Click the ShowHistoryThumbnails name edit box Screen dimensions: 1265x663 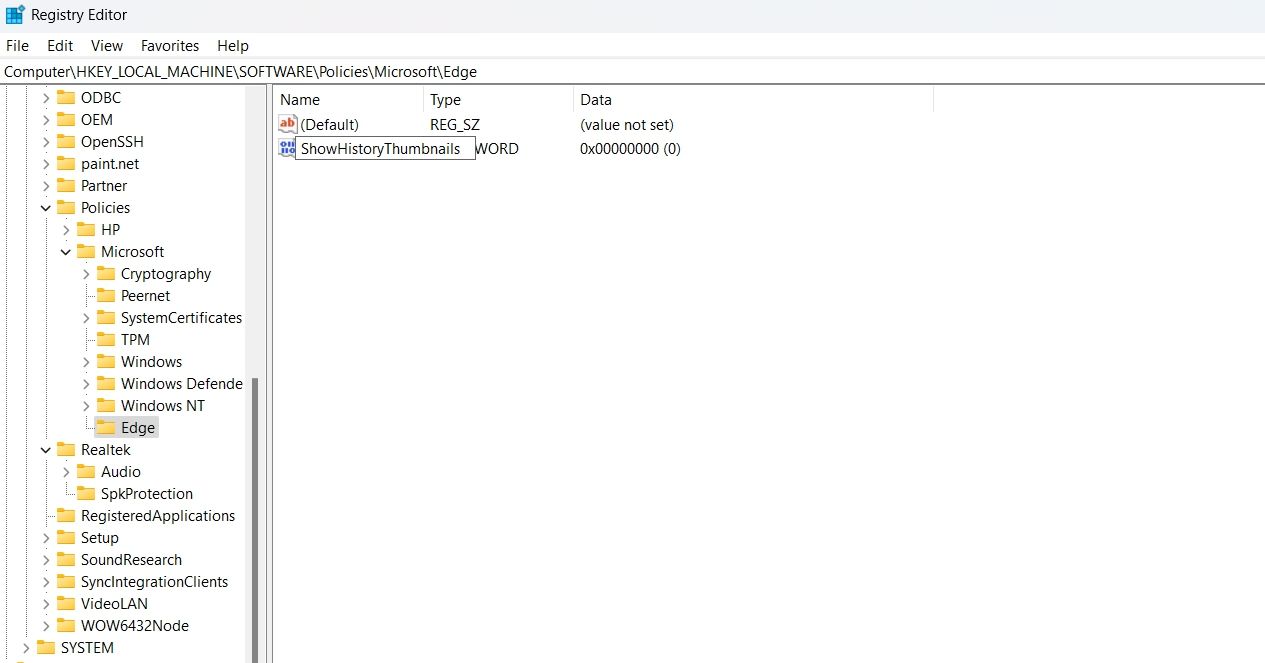[385, 149]
